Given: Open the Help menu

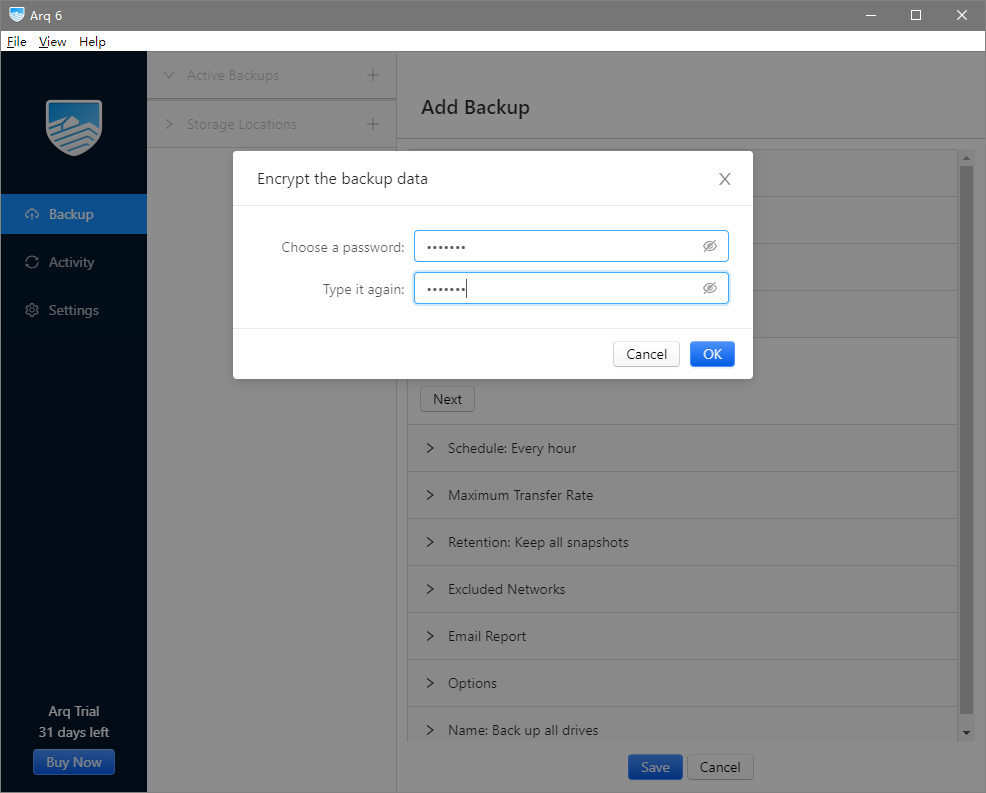Looking at the screenshot, I should 92,42.
